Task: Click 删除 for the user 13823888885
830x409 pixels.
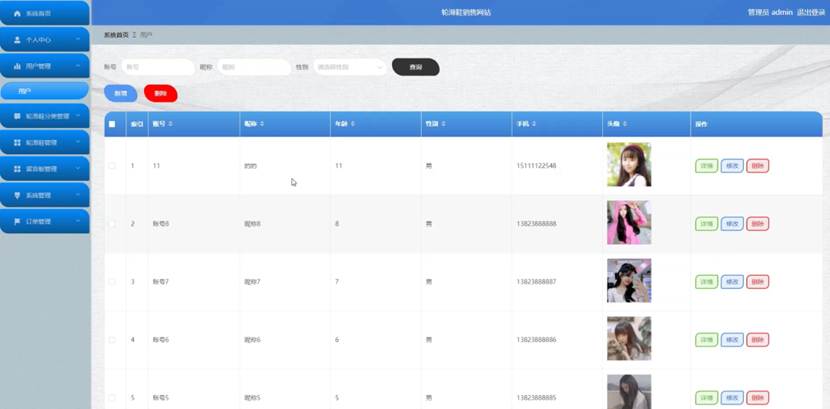Action: [757, 397]
